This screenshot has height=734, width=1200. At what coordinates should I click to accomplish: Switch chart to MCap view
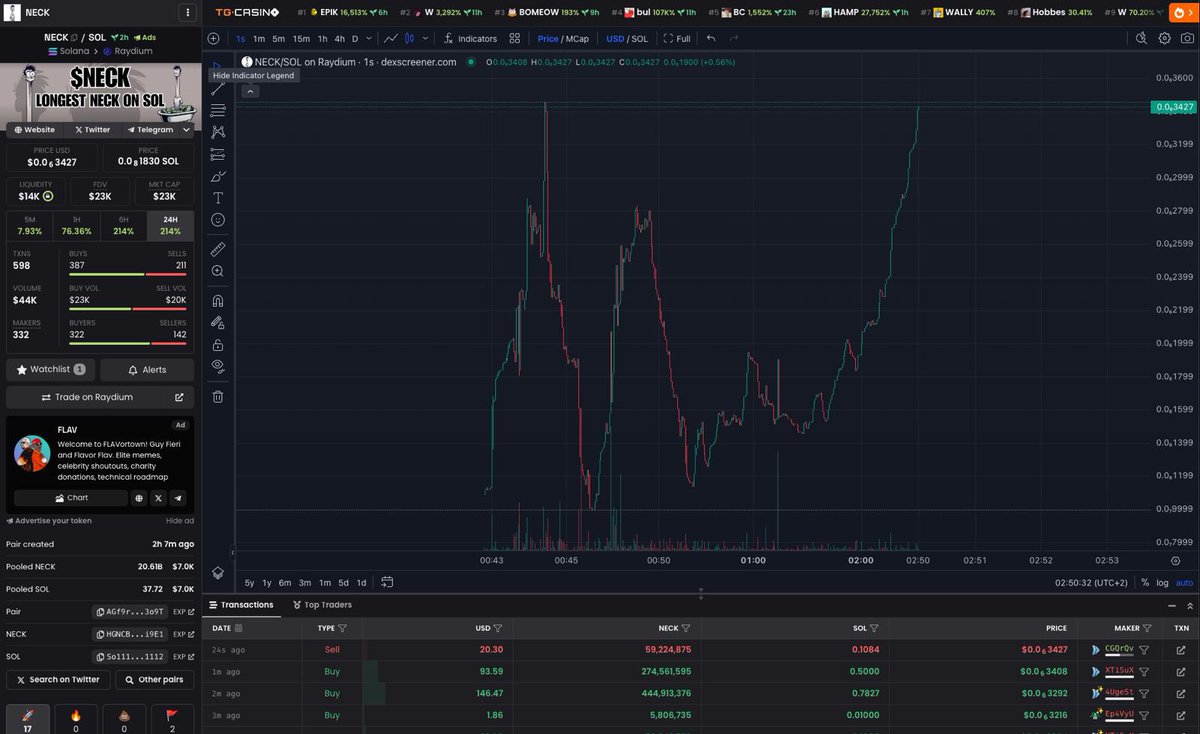pos(578,39)
